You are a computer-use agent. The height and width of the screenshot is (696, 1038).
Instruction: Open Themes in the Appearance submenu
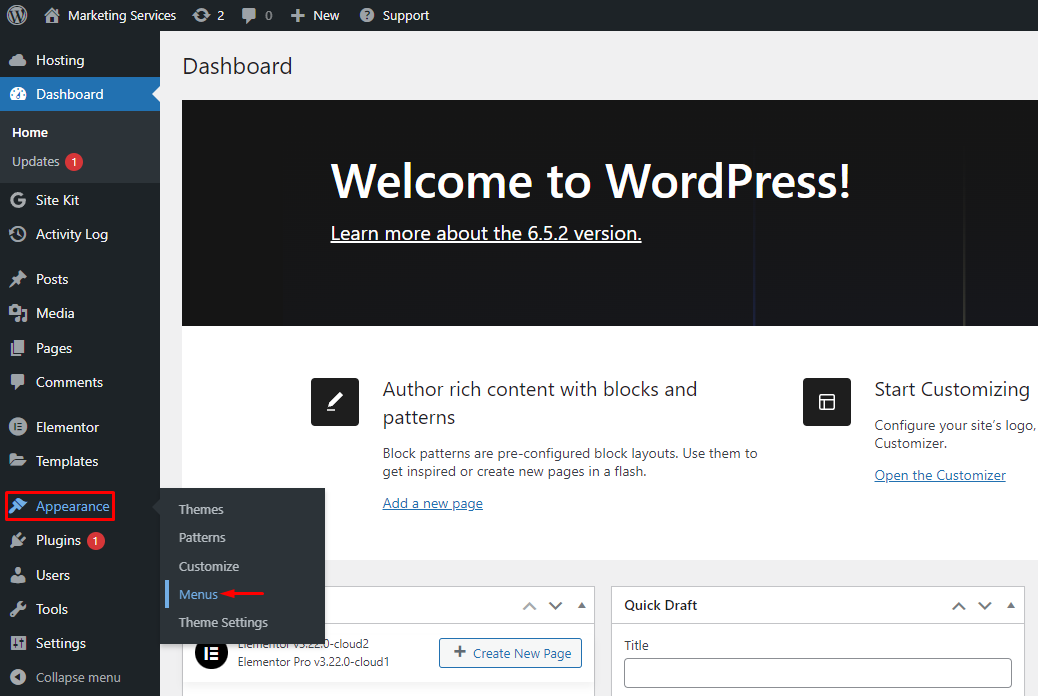pos(201,509)
